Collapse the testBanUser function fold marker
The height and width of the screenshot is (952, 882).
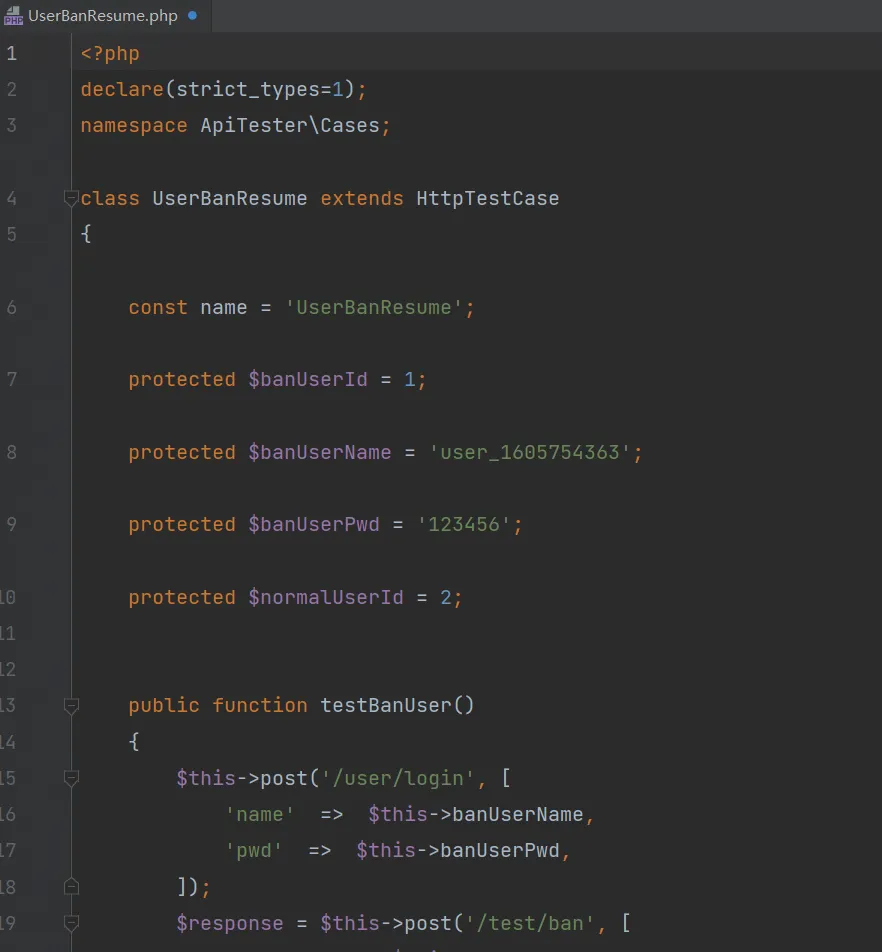(71, 706)
